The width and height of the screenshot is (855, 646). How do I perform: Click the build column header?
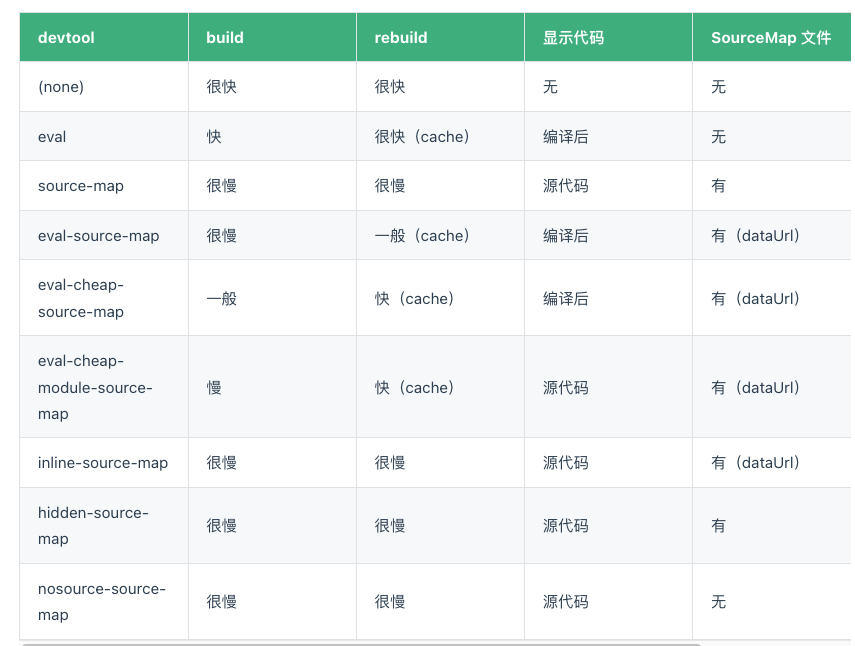(x=272, y=37)
